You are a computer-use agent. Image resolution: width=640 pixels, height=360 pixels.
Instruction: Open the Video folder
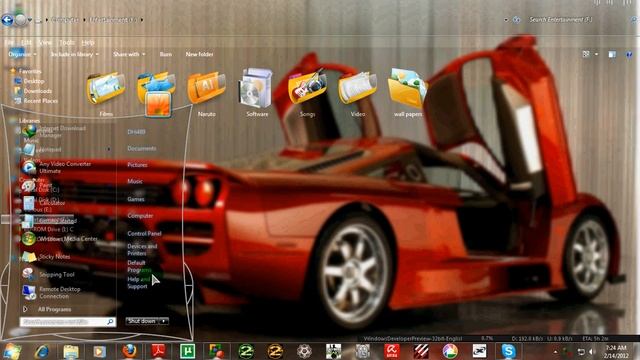click(x=358, y=94)
